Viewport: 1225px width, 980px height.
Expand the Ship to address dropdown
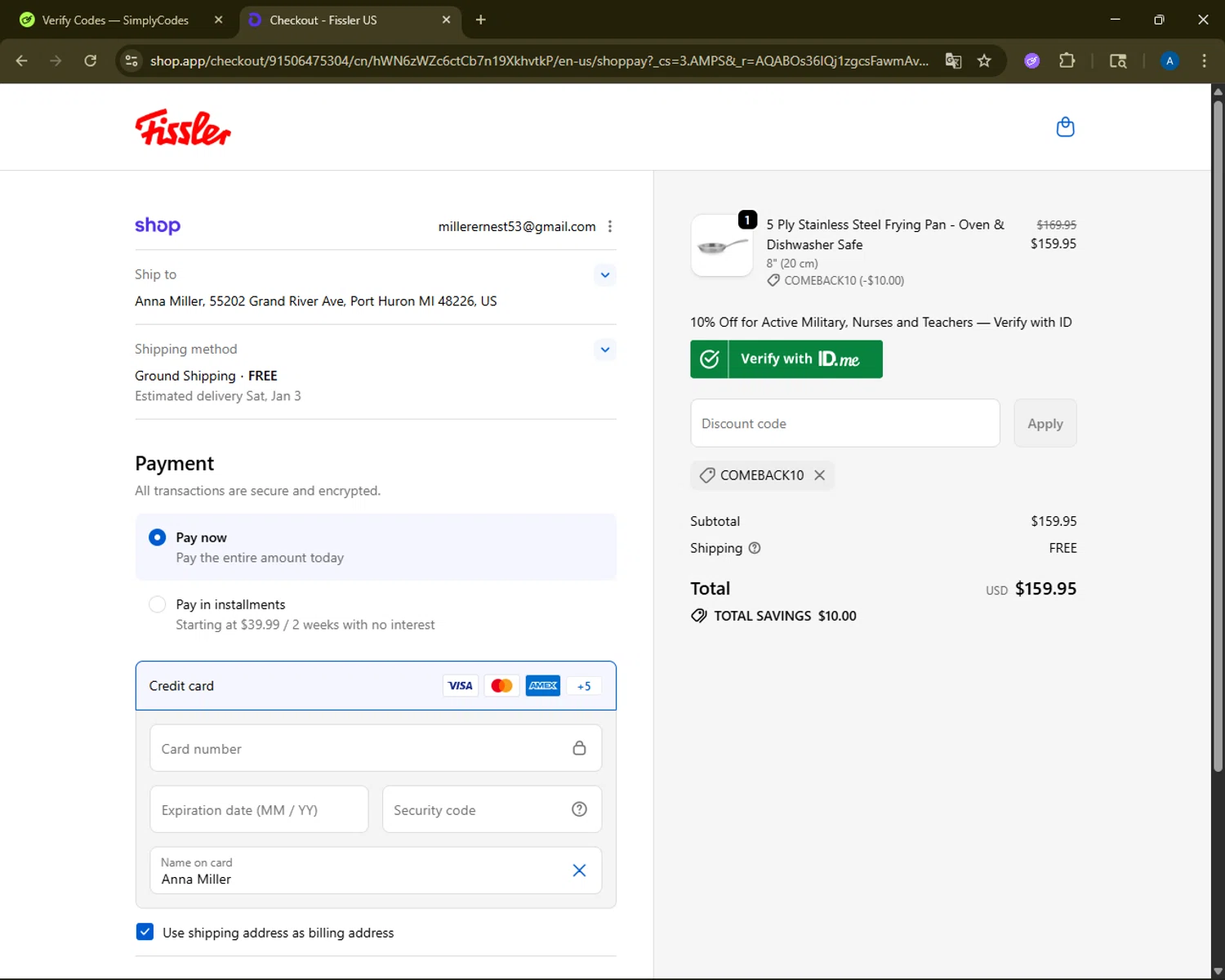point(605,275)
